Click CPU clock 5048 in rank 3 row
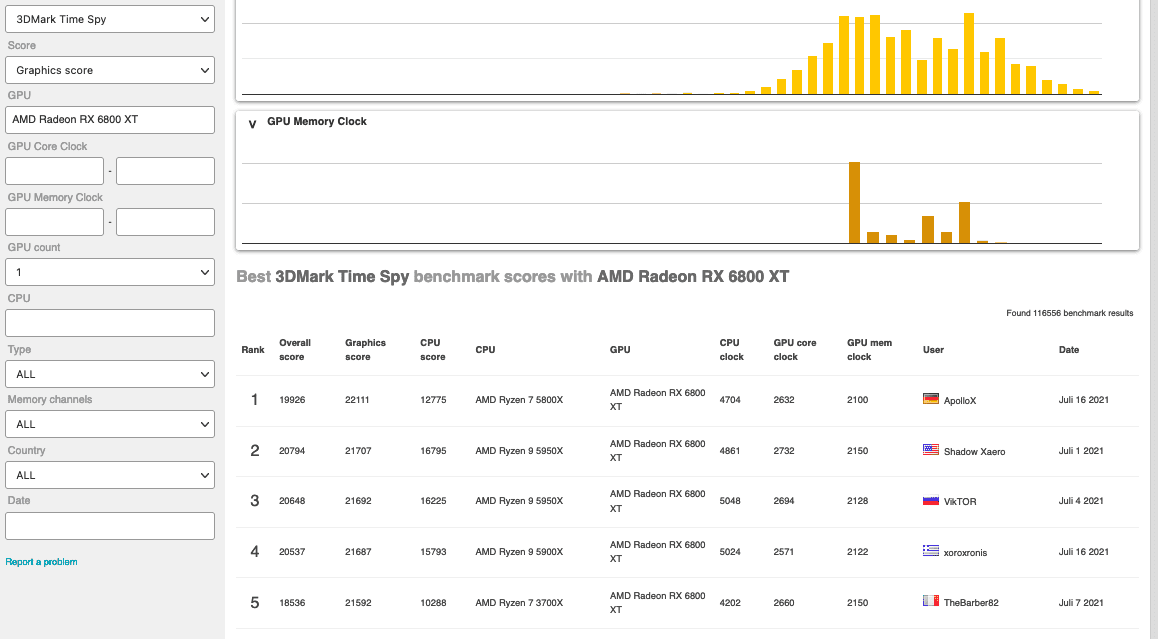 click(x=730, y=501)
